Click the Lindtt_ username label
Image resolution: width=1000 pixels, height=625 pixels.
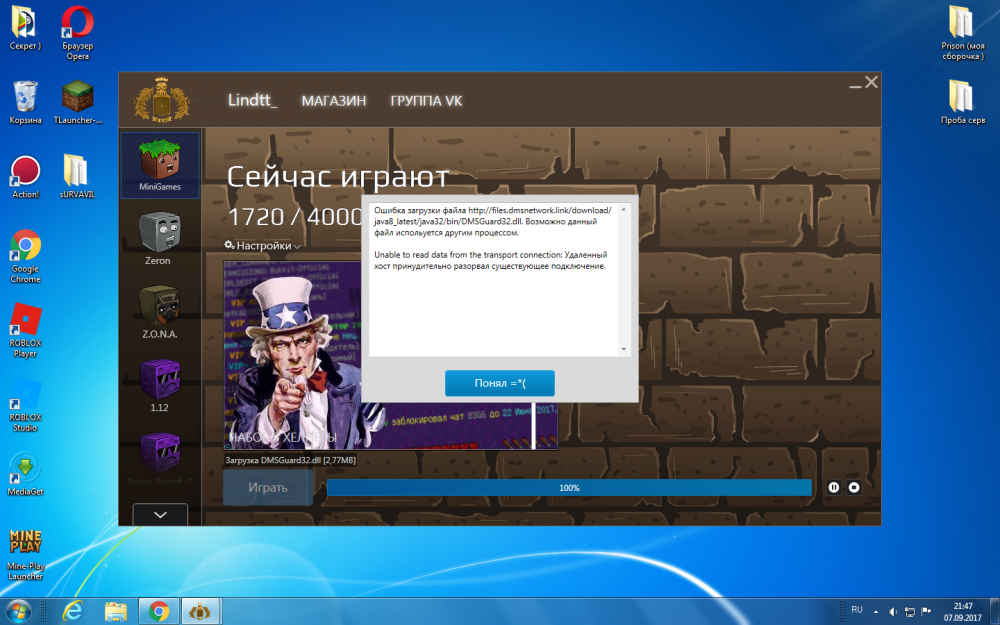[x=252, y=100]
